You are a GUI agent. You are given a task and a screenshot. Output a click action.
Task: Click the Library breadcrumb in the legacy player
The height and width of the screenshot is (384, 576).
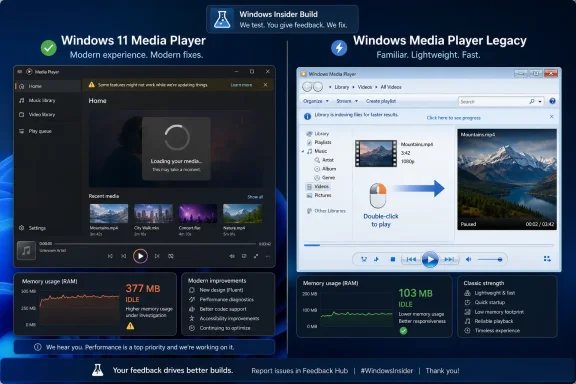[x=342, y=87]
